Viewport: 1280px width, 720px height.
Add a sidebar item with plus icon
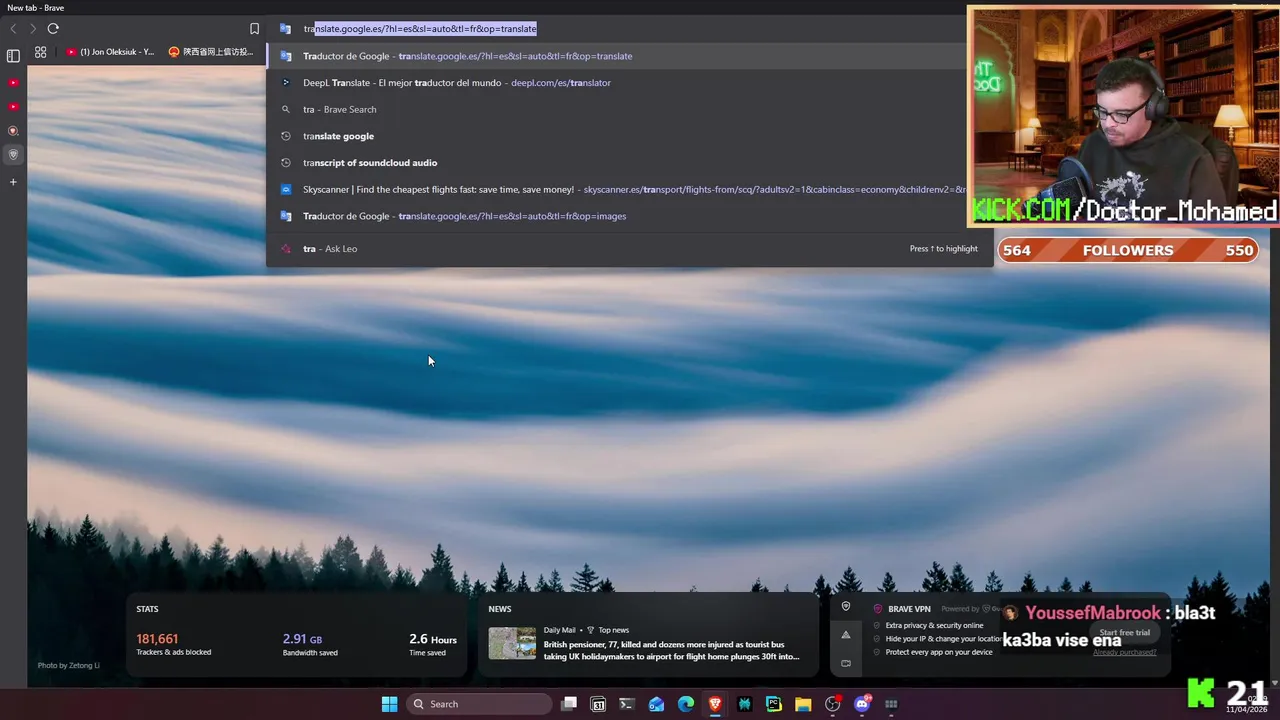[x=13, y=182]
